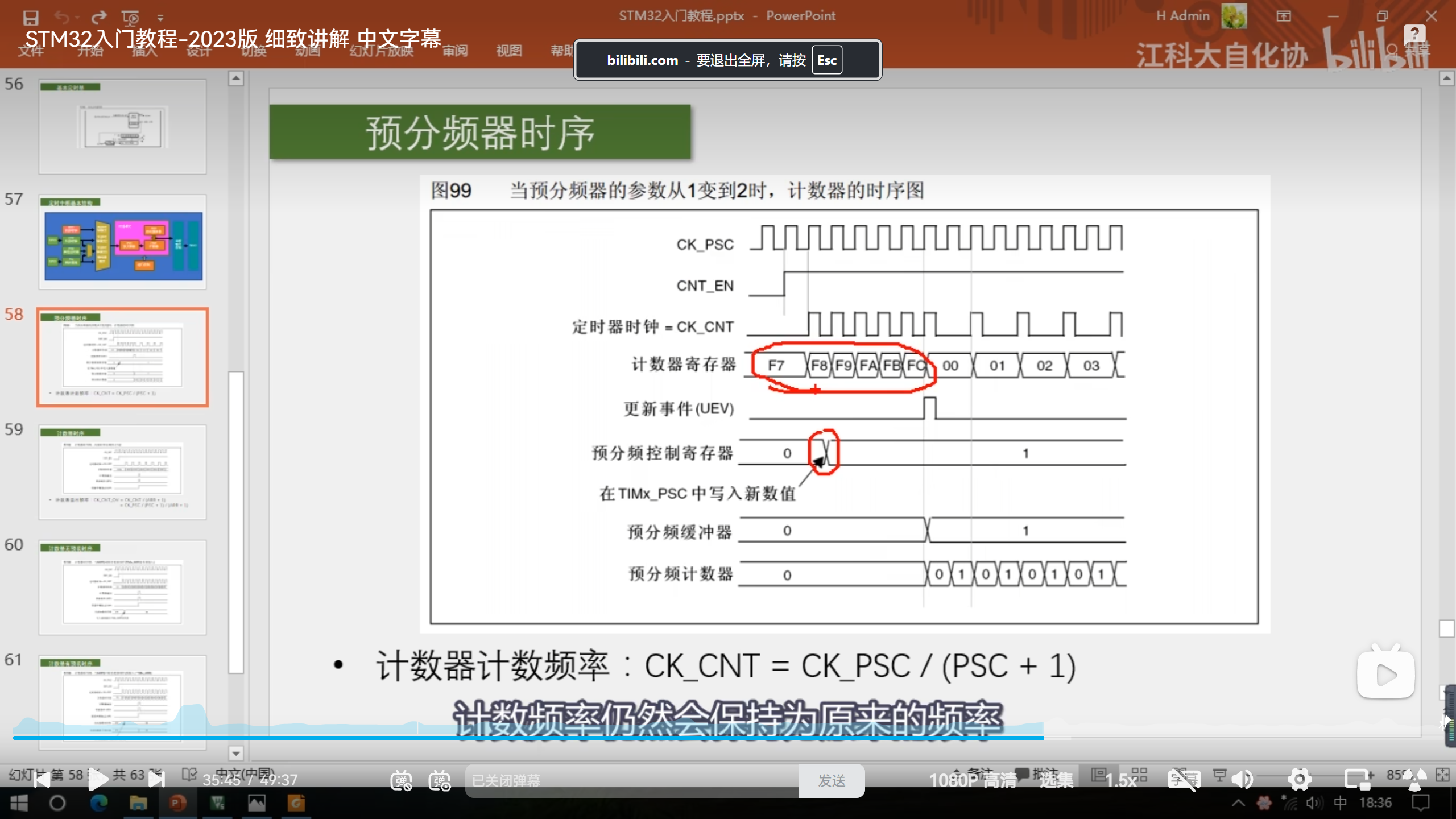The height and width of the screenshot is (819, 1456).
Task: Toggle danmaku comments display
Action: click(401, 780)
